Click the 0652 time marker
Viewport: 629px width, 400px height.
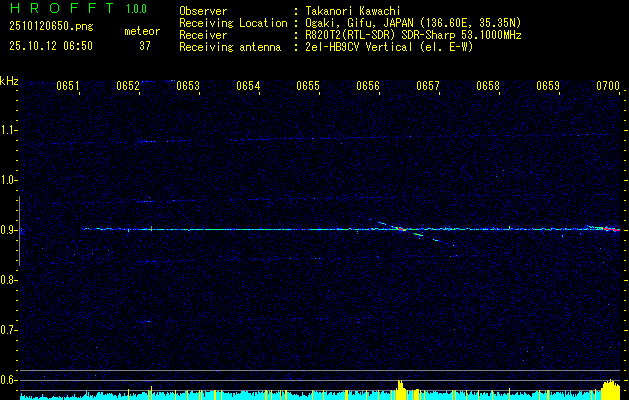click(128, 85)
